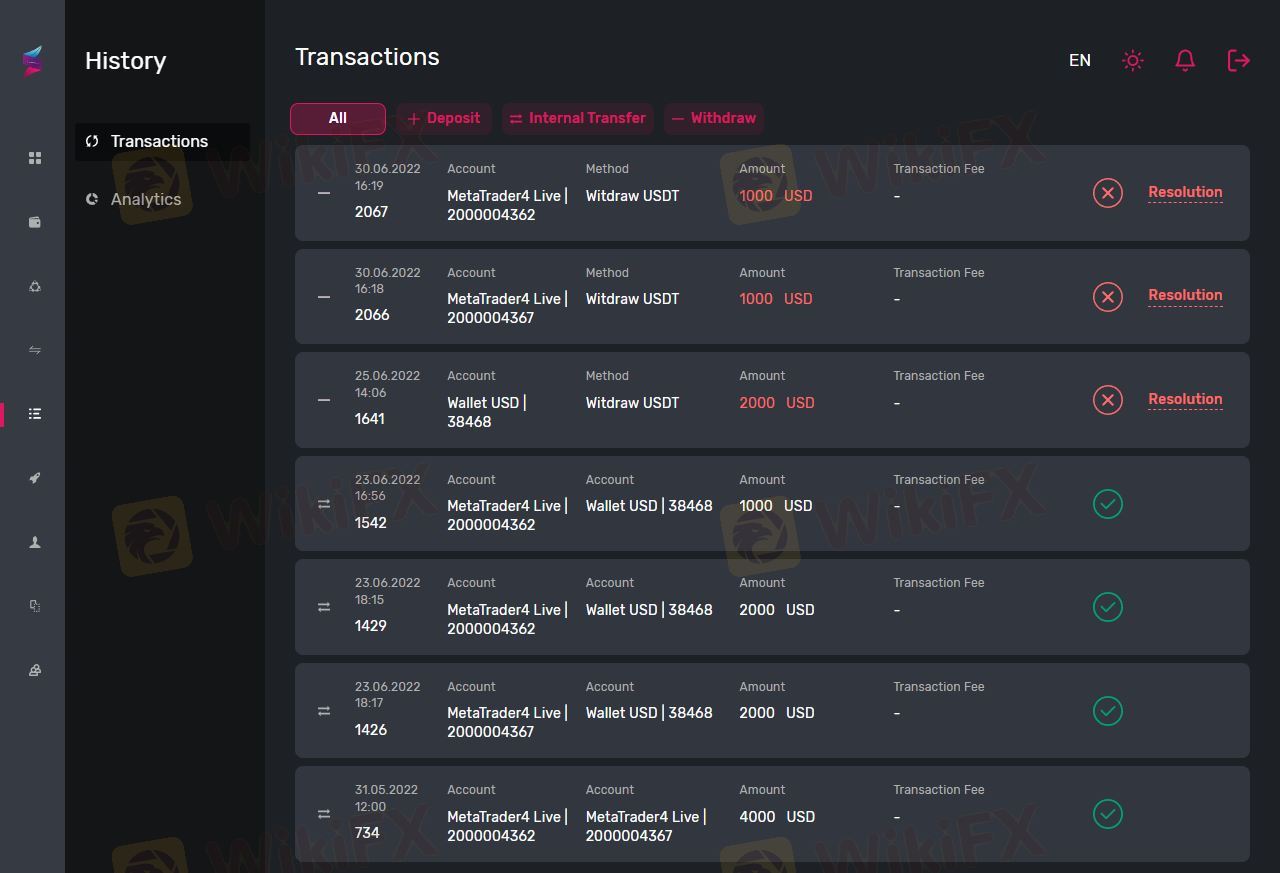Open the EN language selector
1280x873 pixels.
click(x=1080, y=61)
